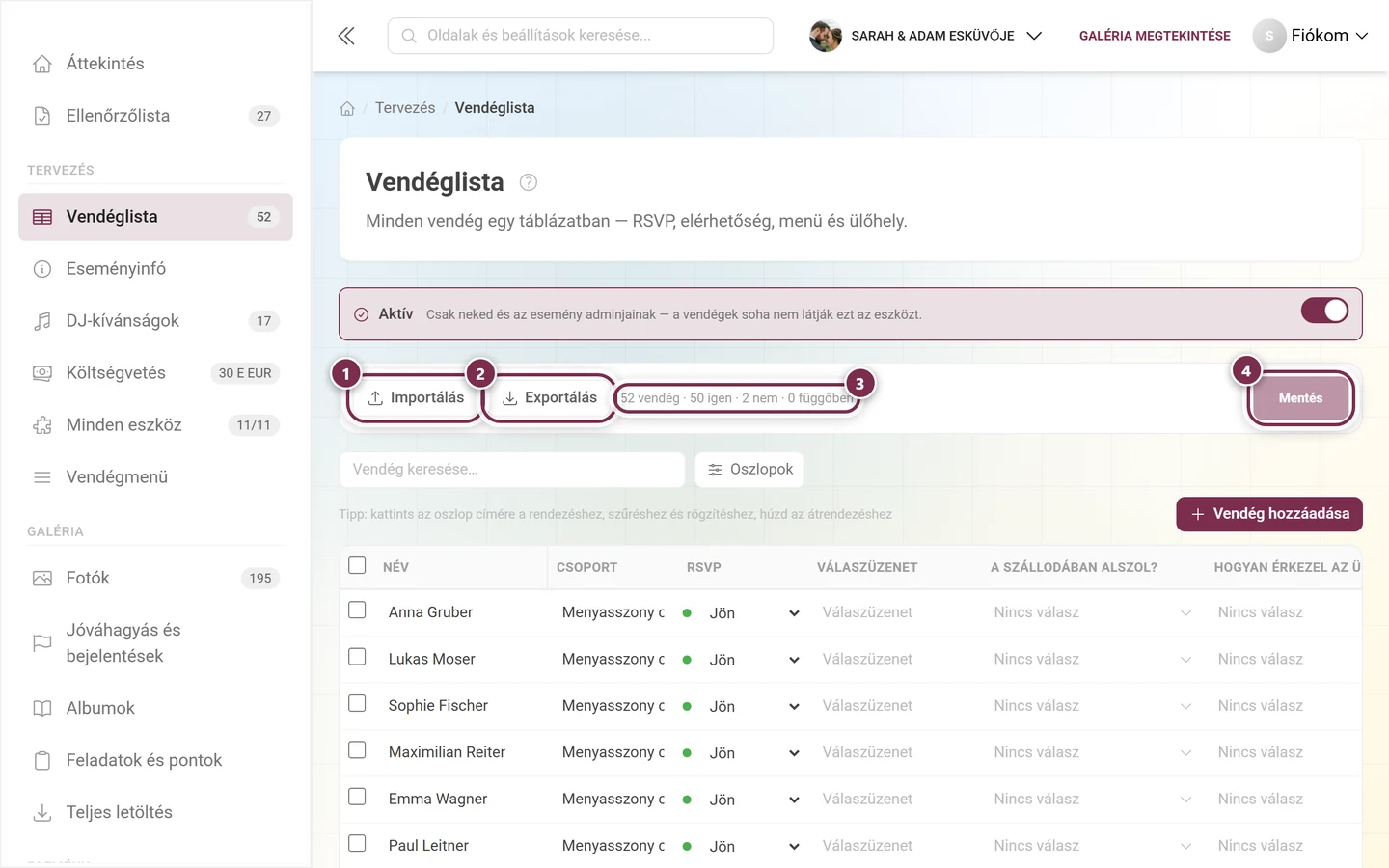Click the DJ-kívánságok music note icon
The width and height of the screenshot is (1389, 868).
click(42, 321)
